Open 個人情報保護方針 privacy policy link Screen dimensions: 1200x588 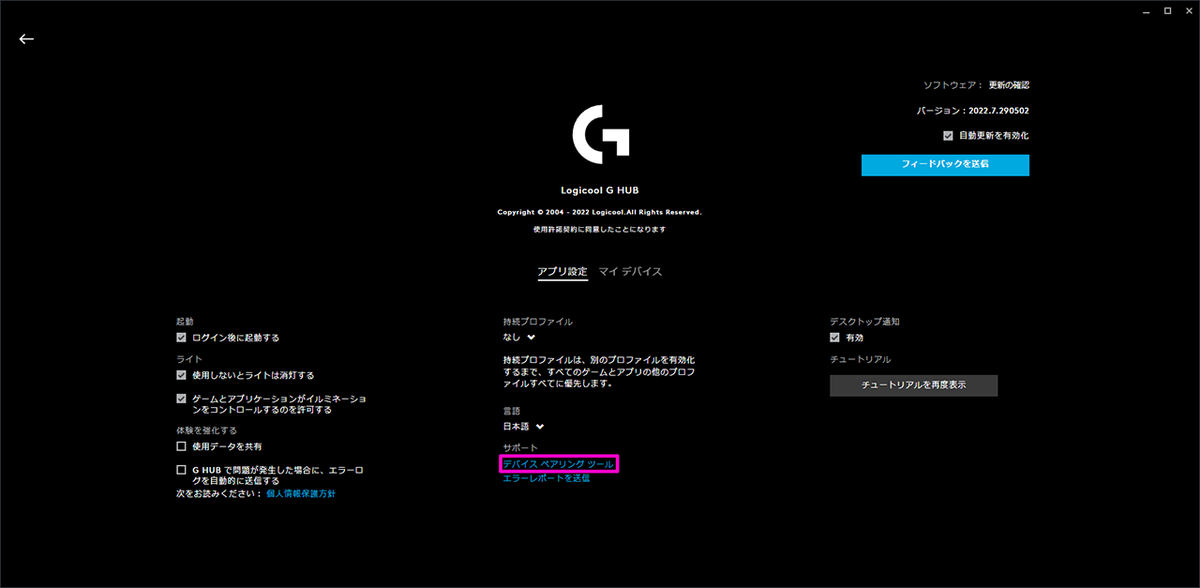(x=301, y=494)
